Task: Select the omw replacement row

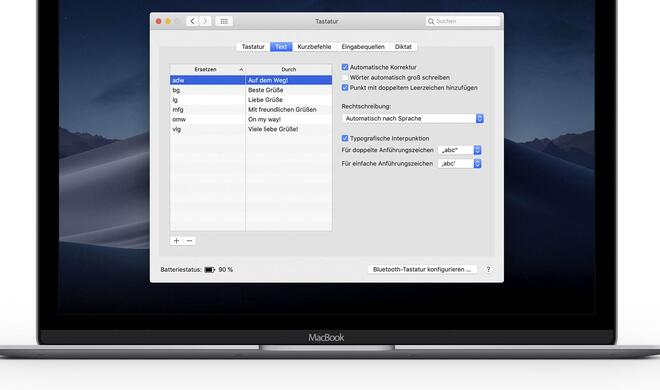Action: coord(251,119)
